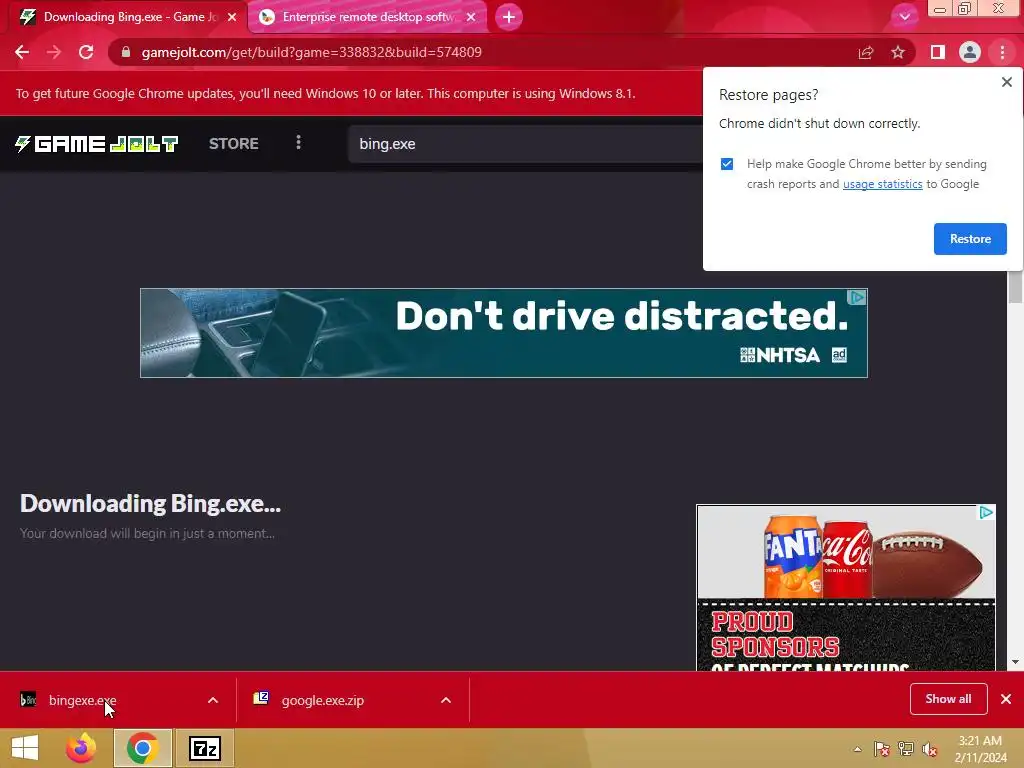Click the Chrome taskbar icon
This screenshot has width=1024, height=768.
(143, 748)
